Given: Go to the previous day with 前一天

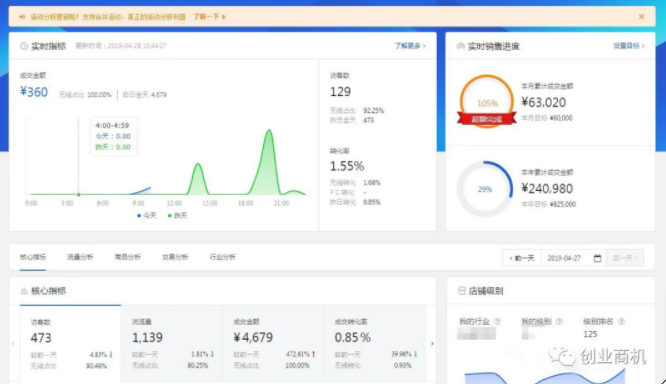Looking at the screenshot, I should (x=522, y=258).
